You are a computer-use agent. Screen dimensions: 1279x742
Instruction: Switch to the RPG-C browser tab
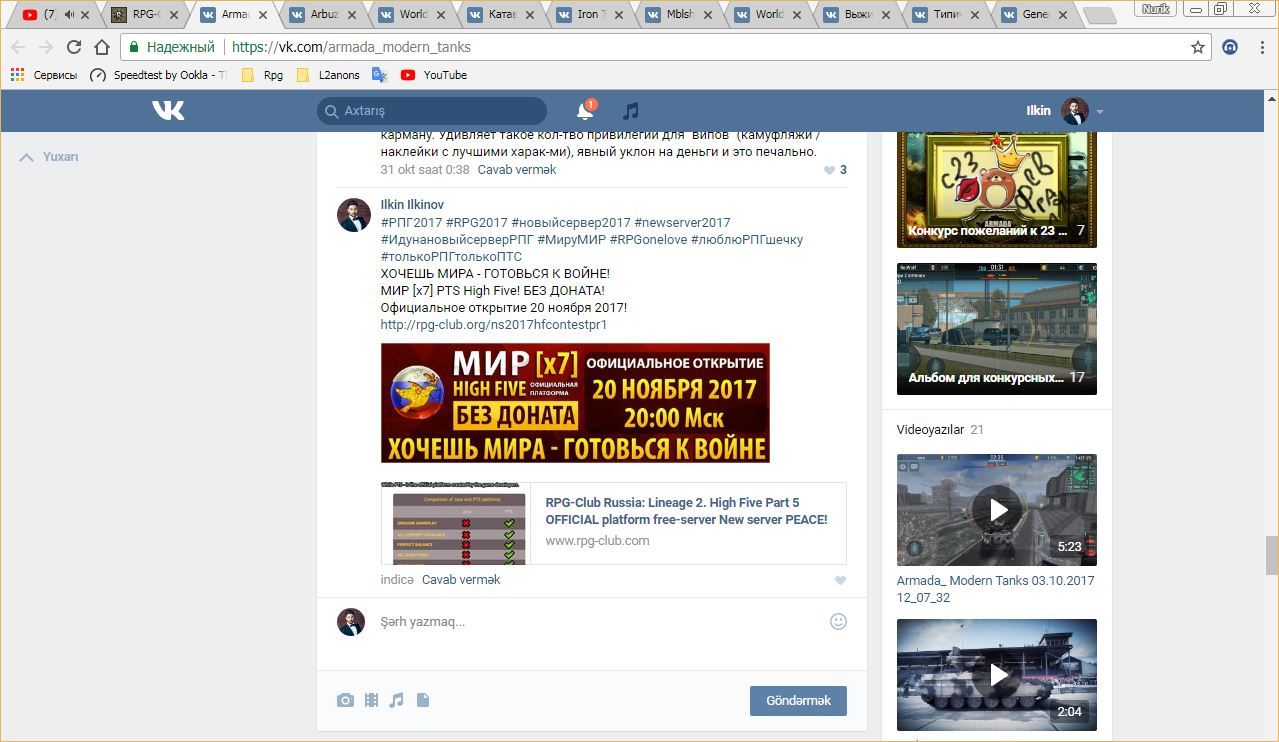[146, 15]
